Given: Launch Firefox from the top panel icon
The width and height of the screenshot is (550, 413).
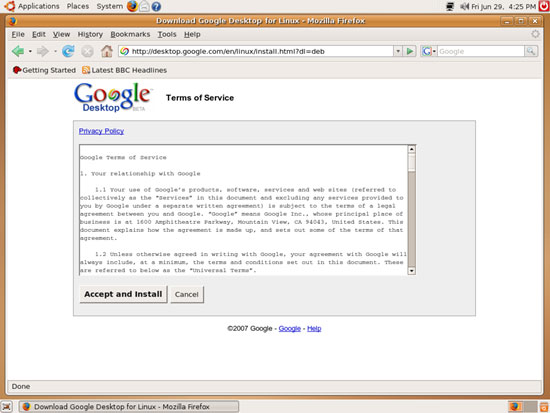Looking at the screenshot, I should (x=132, y=6).
